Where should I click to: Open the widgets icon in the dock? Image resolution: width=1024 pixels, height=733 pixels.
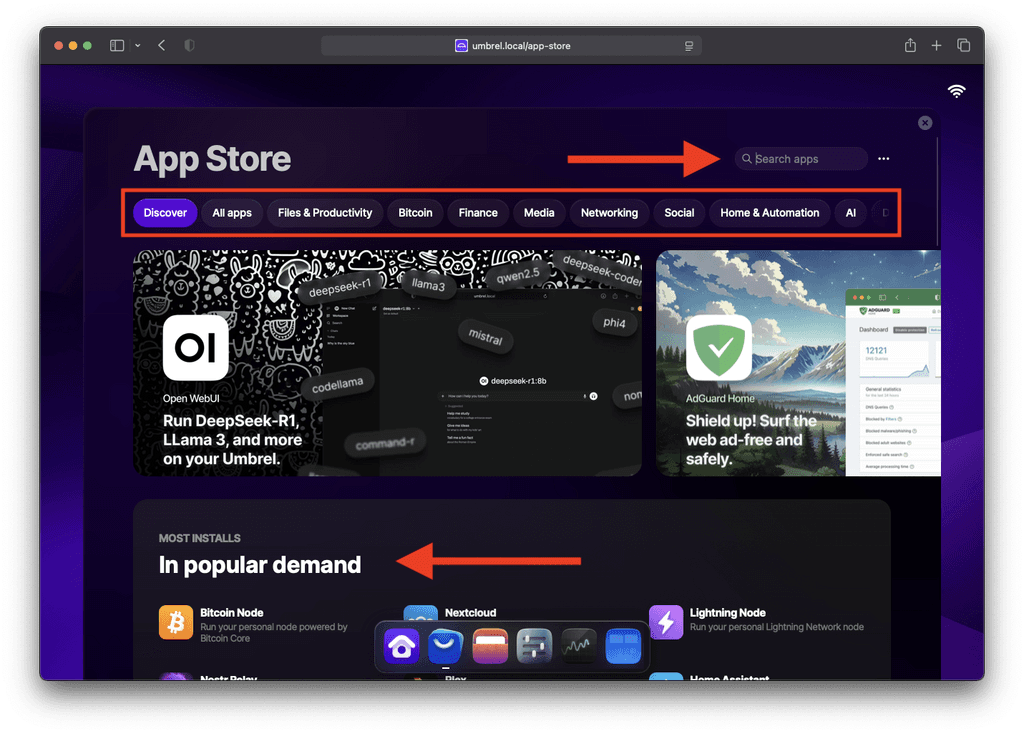point(623,647)
